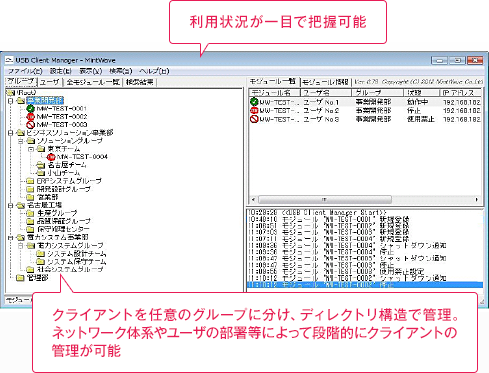Screen dimensions: 489x373
Task: Click the highlighted last log line
Action: [365, 285]
